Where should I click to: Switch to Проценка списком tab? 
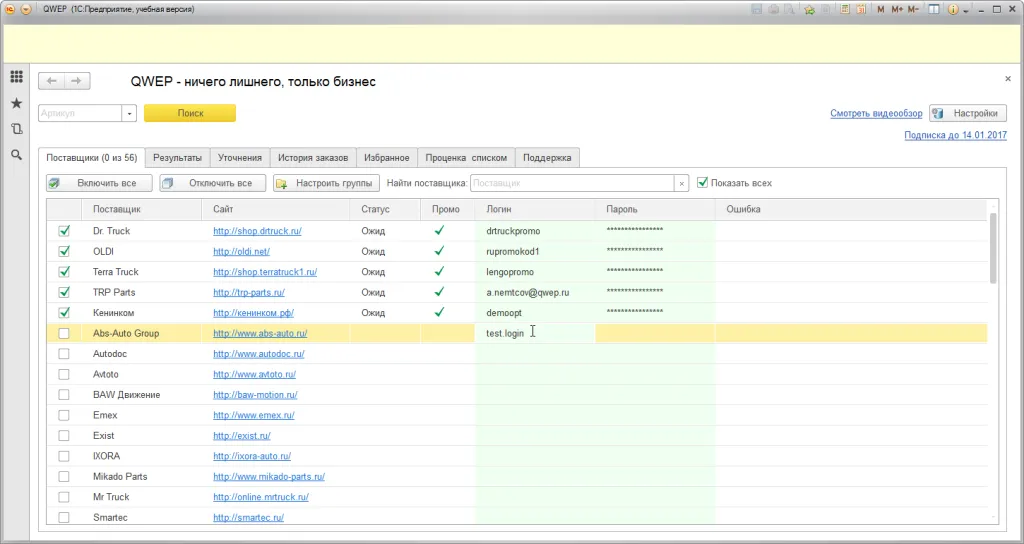tap(466, 157)
